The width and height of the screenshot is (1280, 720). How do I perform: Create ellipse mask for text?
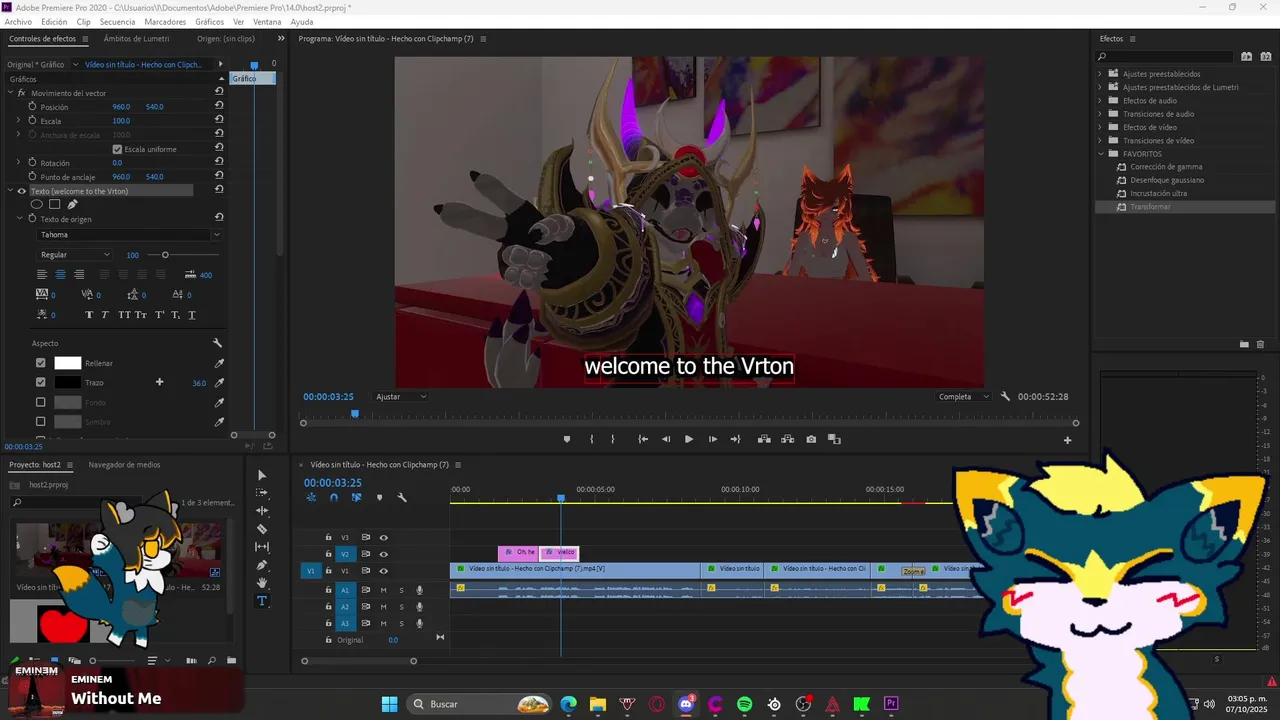coord(37,204)
